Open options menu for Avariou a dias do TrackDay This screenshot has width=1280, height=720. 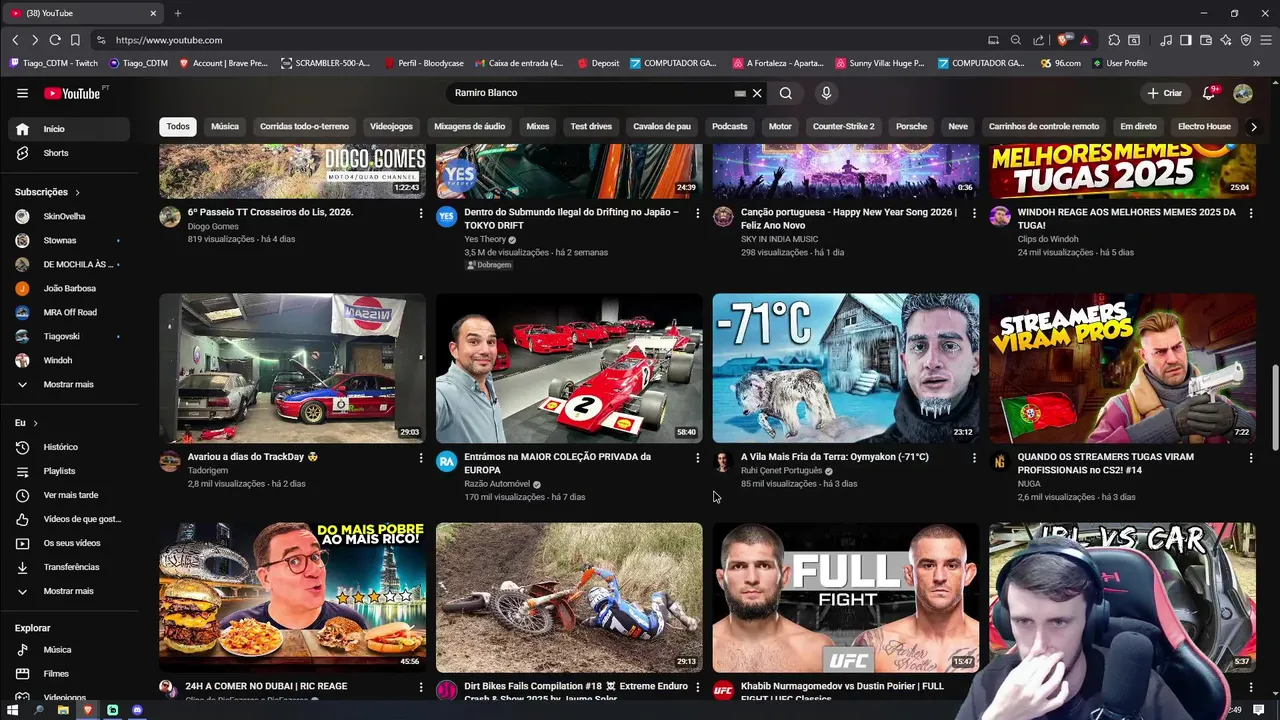click(x=421, y=458)
